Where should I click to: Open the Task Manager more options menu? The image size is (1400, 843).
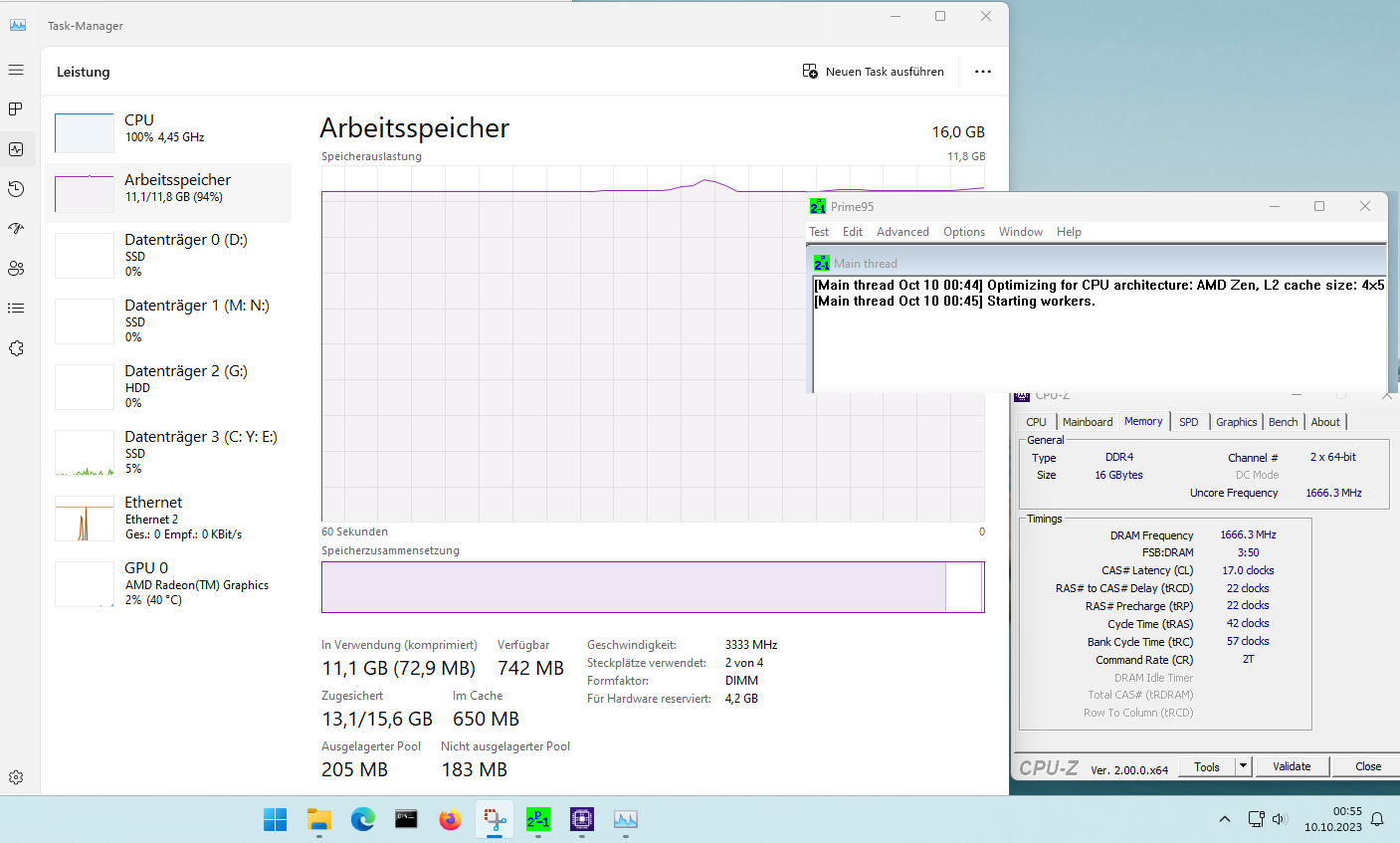pyautogui.click(x=983, y=71)
